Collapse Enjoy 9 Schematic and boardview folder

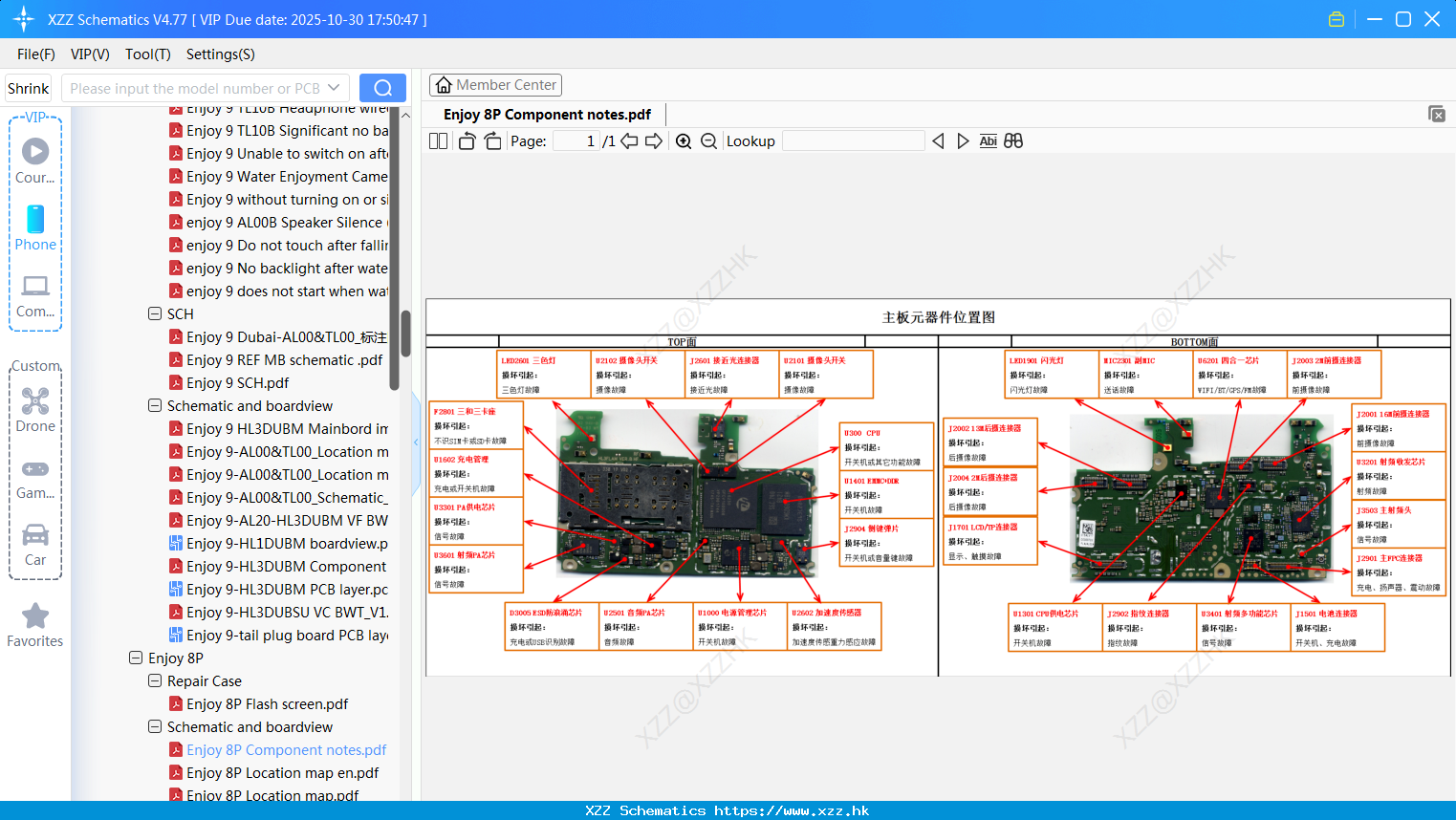[x=155, y=405]
